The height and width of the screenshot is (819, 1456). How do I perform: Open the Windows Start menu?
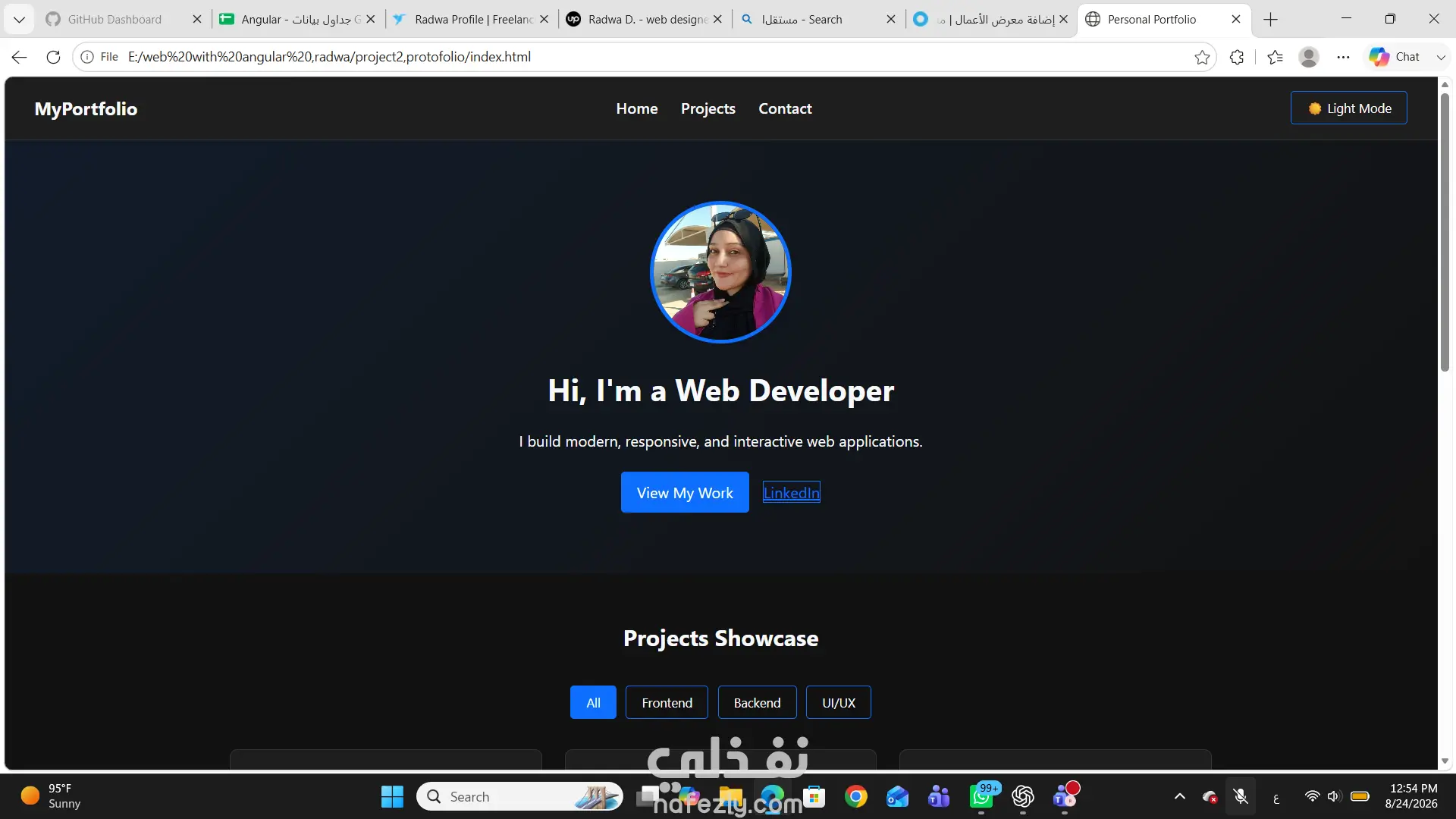392,797
